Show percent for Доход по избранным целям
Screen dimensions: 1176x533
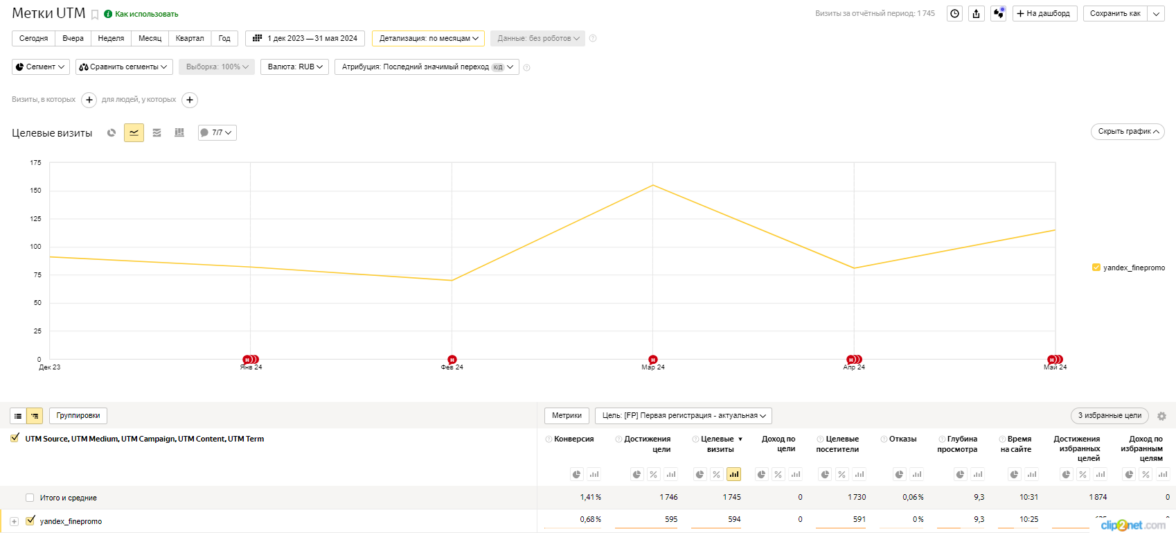[x=1145, y=475]
